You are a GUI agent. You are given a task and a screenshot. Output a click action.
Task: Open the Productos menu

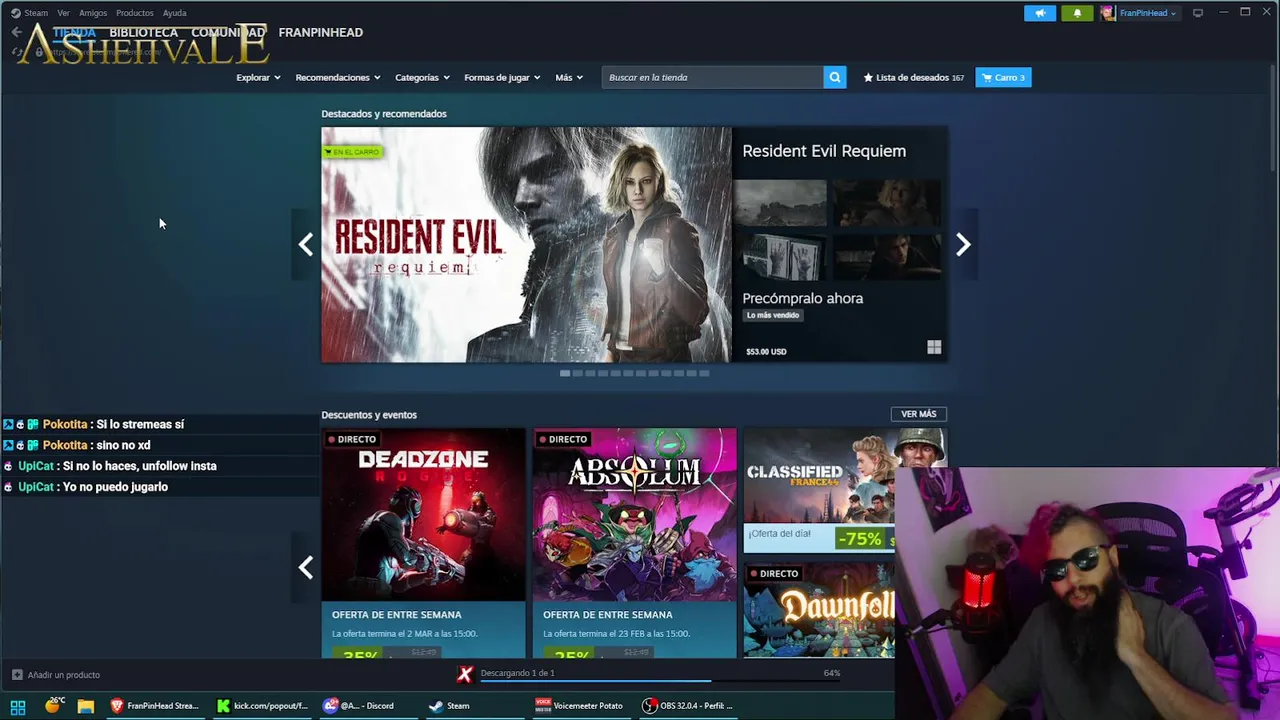[x=135, y=13]
